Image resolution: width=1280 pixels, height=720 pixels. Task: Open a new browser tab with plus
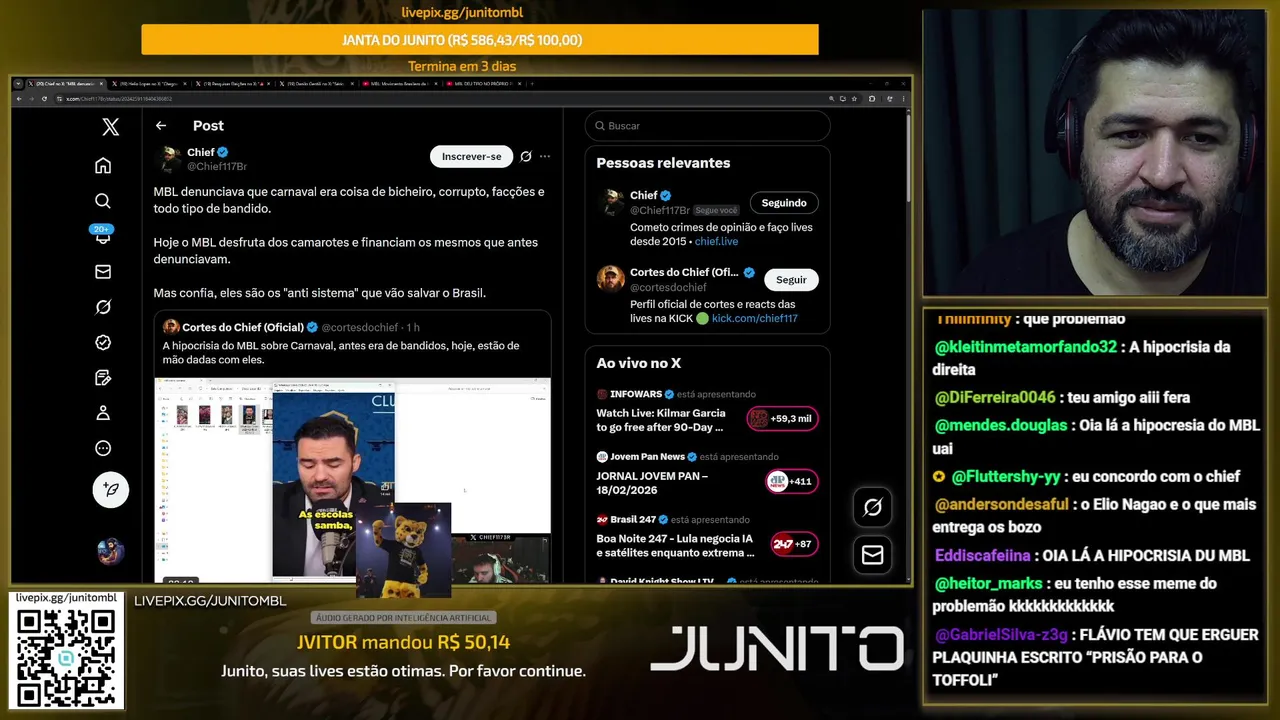click(532, 84)
